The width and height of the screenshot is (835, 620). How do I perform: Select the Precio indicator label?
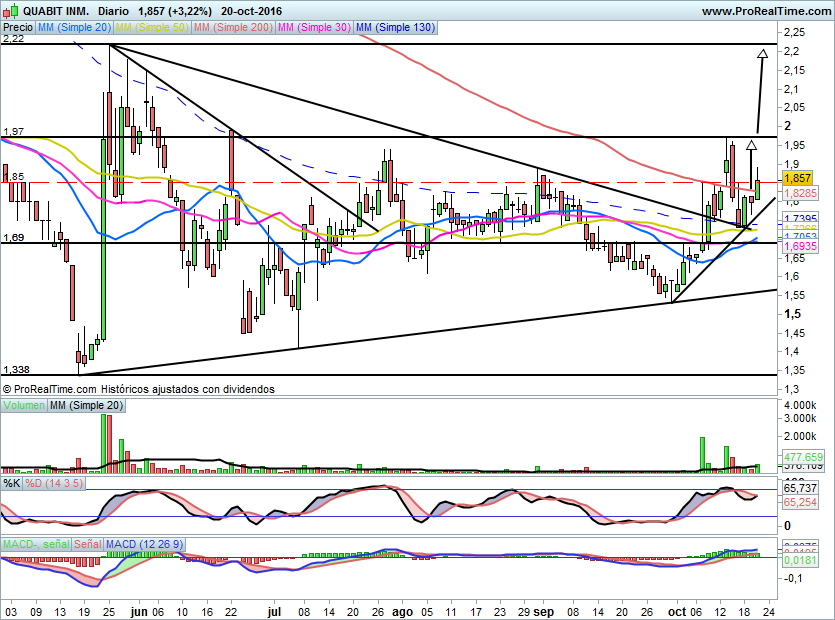click(18, 28)
